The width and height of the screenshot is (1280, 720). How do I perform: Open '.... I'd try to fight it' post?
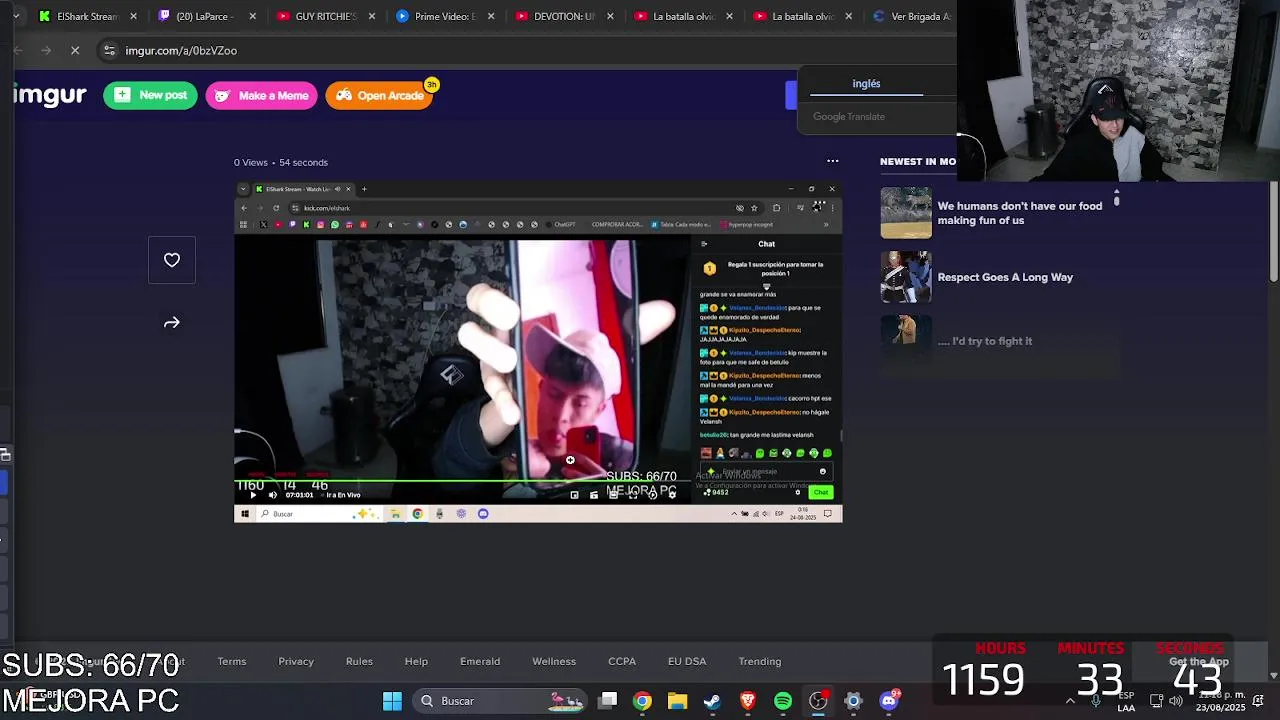coord(985,341)
